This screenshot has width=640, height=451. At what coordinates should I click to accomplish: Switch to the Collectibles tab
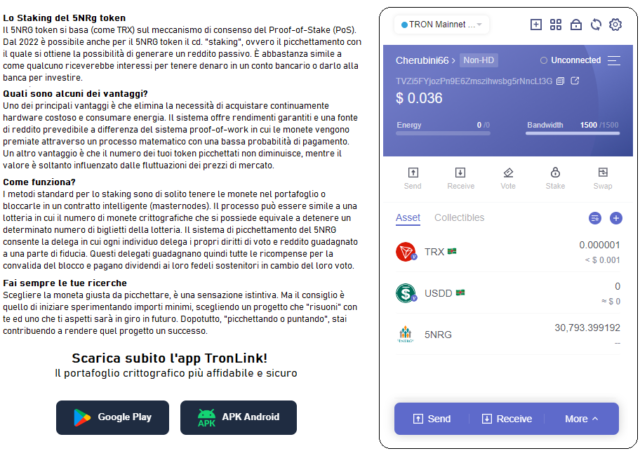click(x=459, y=218)
